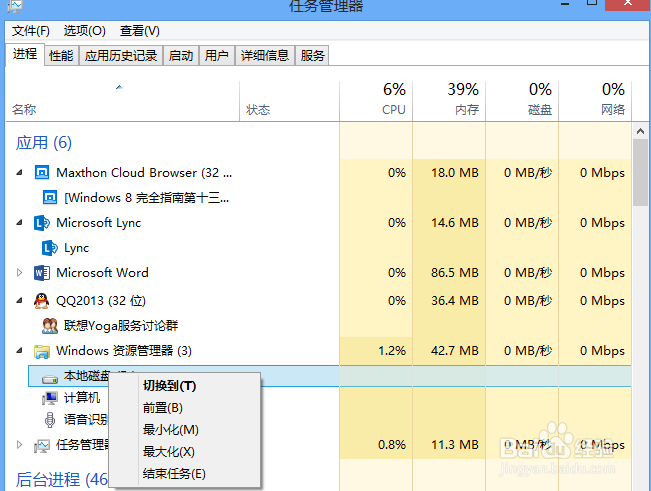
Task: Select the 联想Yoga服务讨论群 row text
Action: pyautogui.click(x=121, y=326)
